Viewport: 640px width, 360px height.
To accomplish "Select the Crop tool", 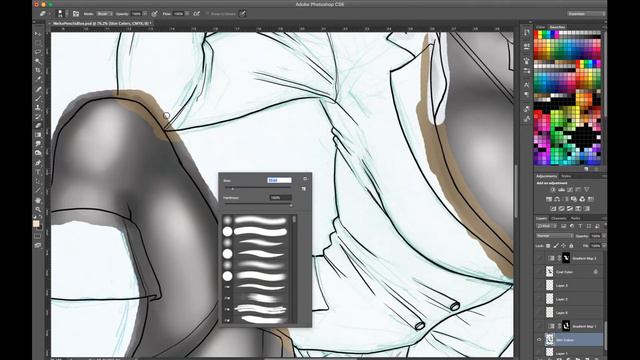I will pos(38,70).
